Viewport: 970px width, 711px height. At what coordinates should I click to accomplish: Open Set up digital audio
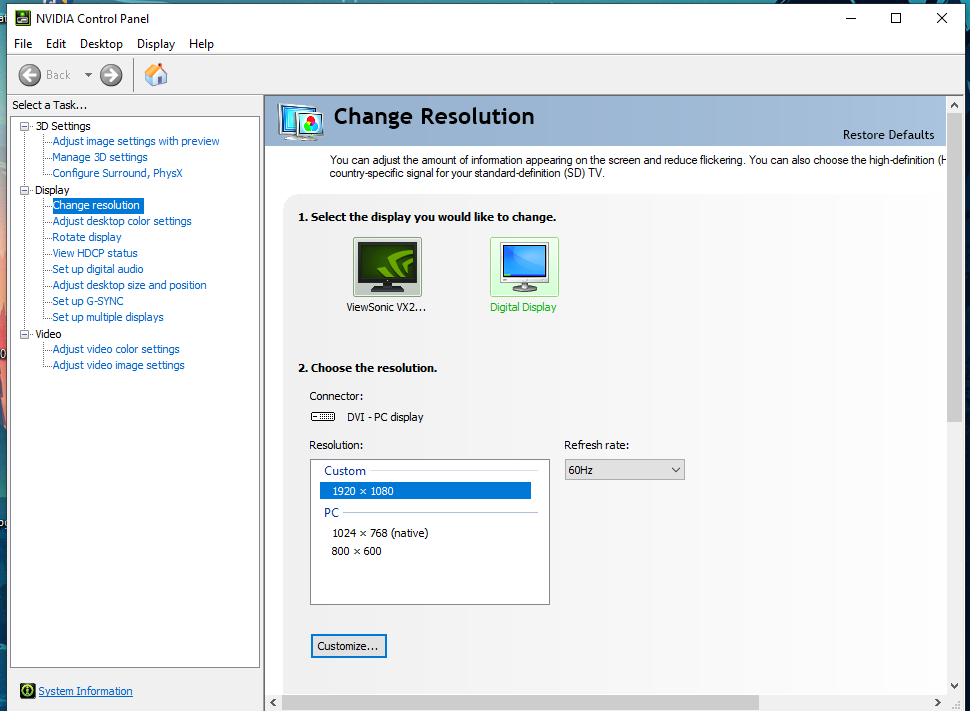click(98, 269)
